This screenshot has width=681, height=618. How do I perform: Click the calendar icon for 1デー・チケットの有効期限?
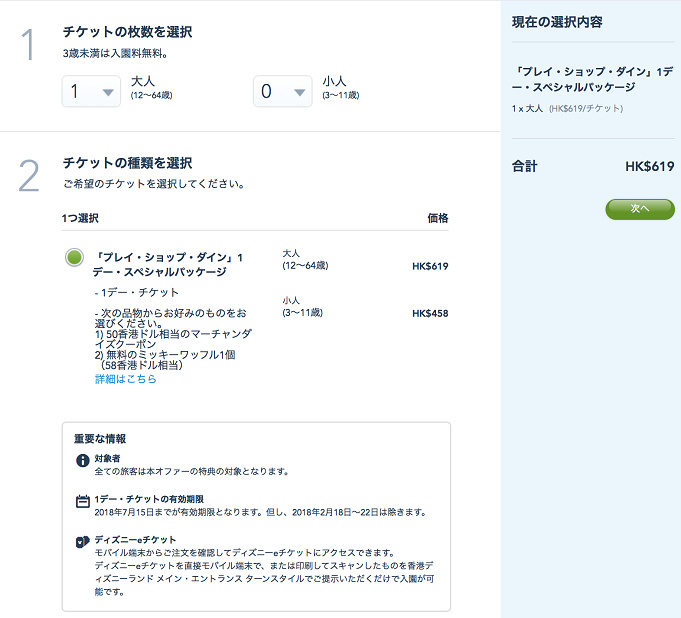tap(83, 501)
